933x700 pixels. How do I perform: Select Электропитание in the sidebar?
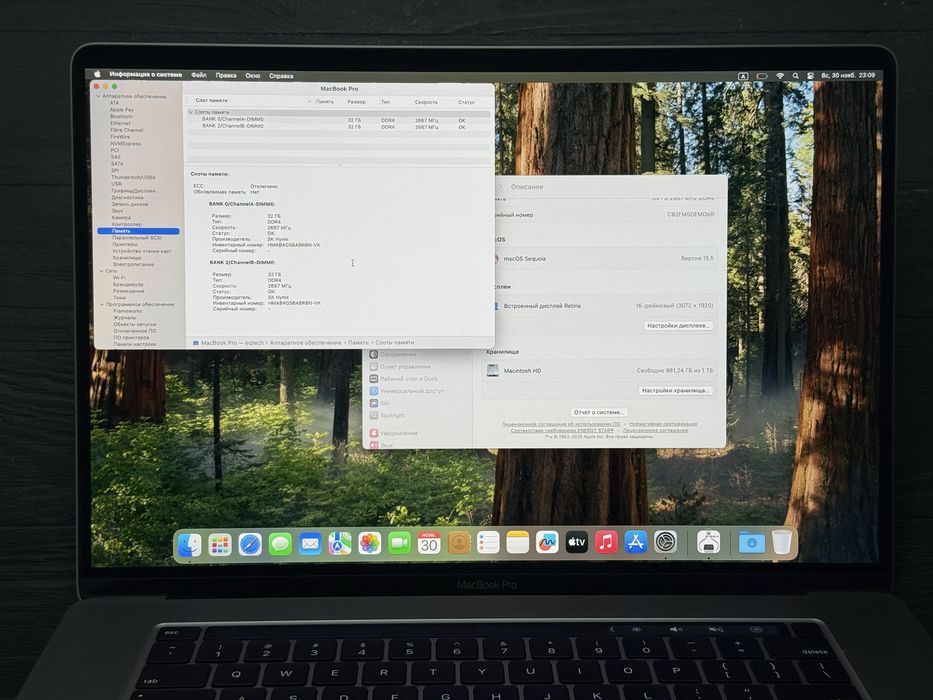click(x=133, y=264)
